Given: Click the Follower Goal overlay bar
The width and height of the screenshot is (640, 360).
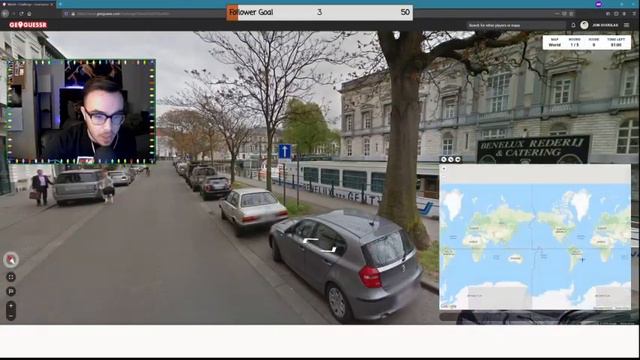Looking at the screenshot, I should pyautogui.click(x=320, y=12).
